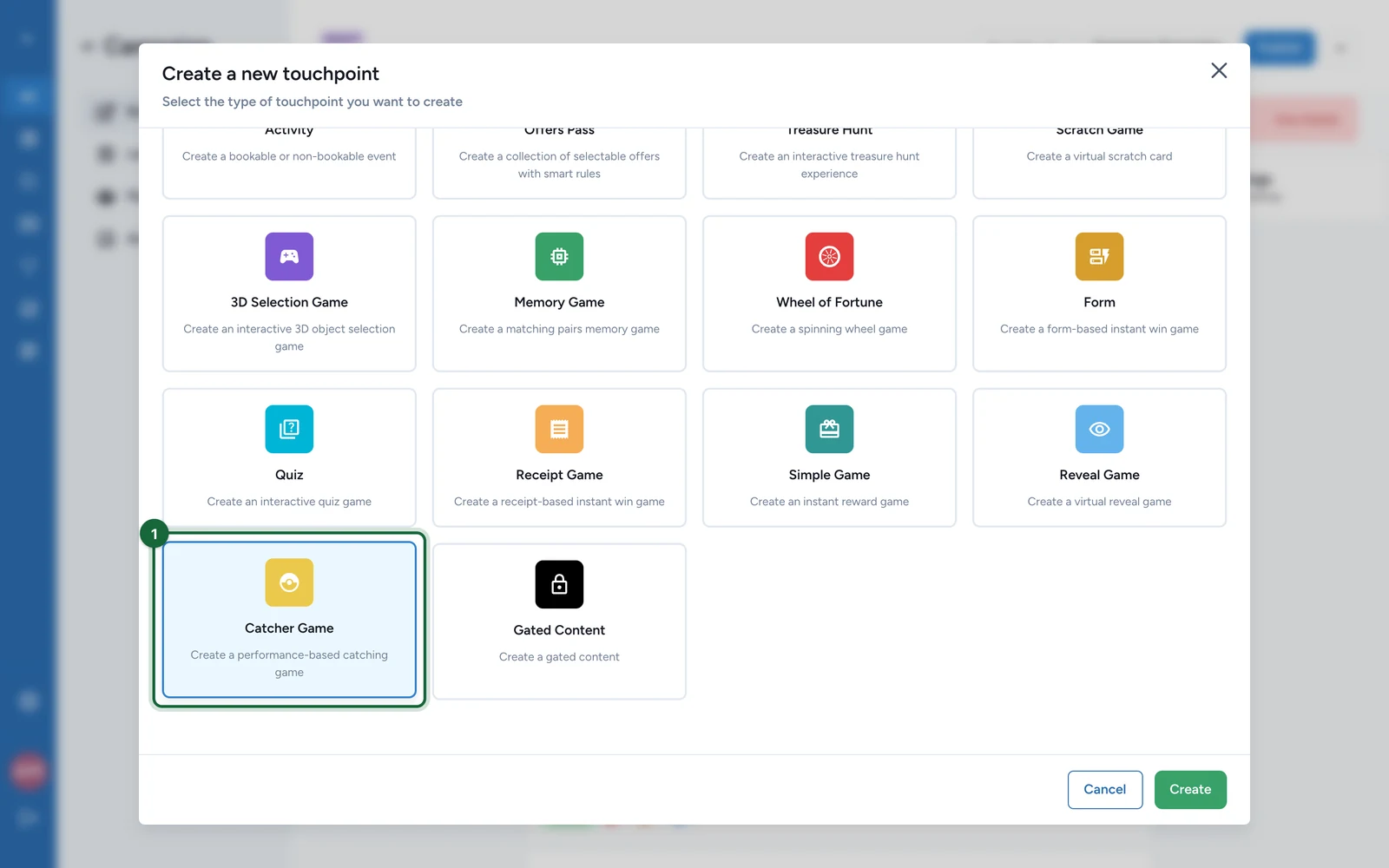Click the Receipt Game title

(559, 475)
